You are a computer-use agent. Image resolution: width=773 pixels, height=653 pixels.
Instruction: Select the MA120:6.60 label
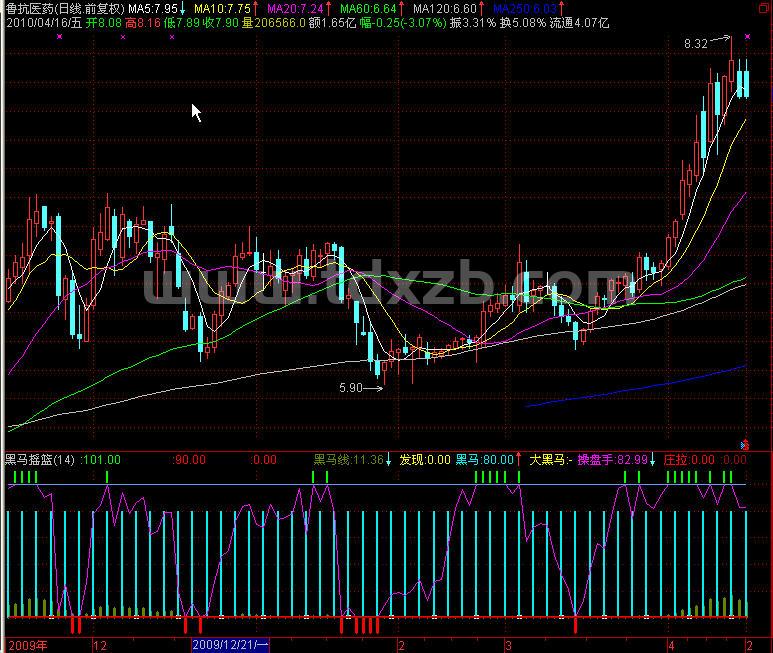(x=445, y=8)
